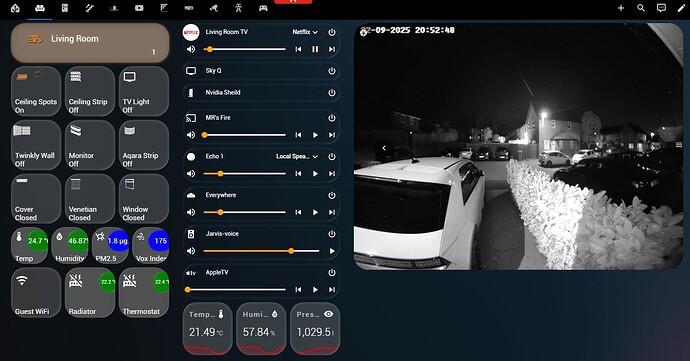
Task: Open the Pressure 1,029.5 graph card
Action: 315,329
